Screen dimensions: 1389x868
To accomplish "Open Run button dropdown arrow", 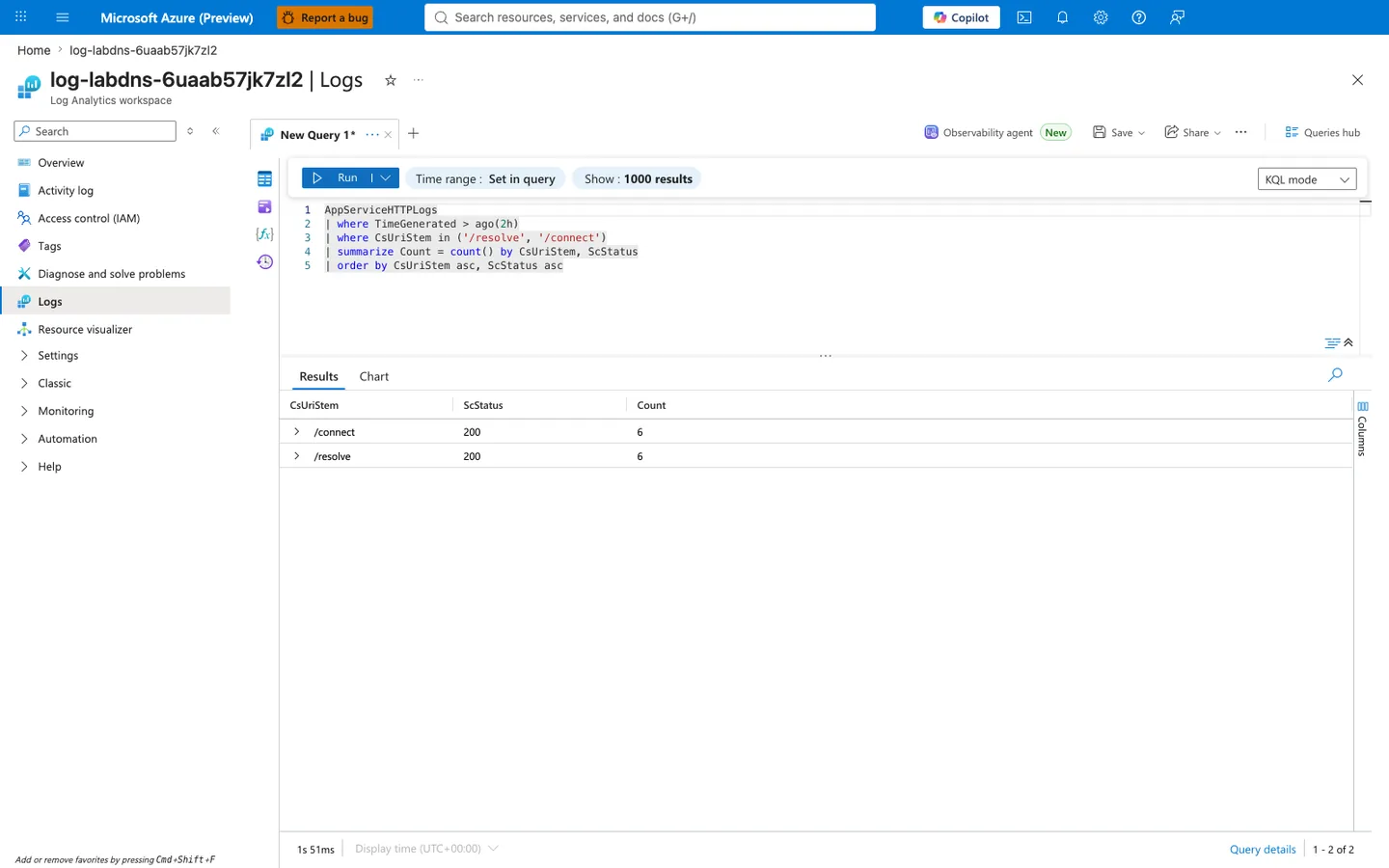I will tap(386, 178).
